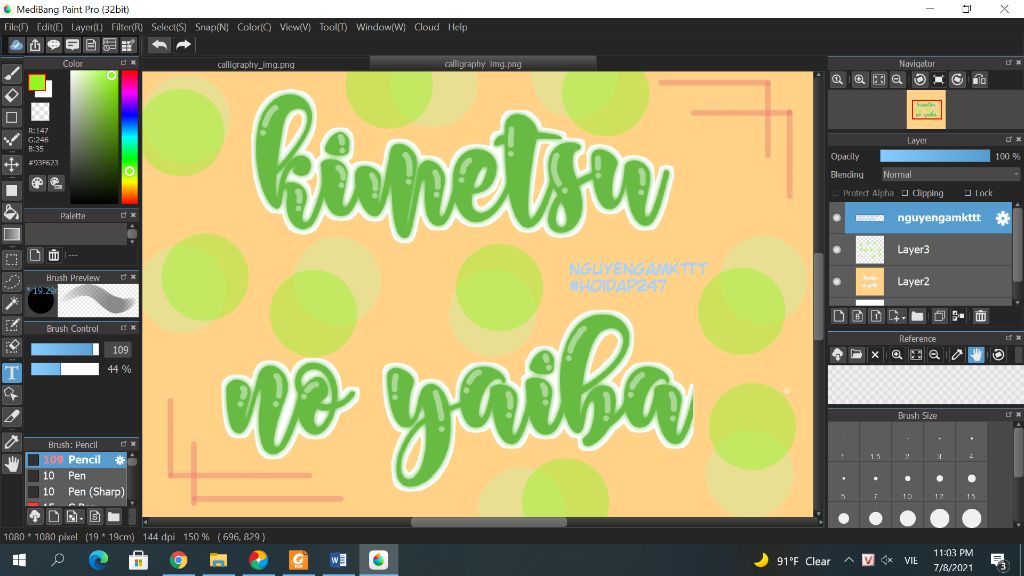Open the Cloud menu
The height and width of the screenshot is (576, 1024).
click(426, 27)
